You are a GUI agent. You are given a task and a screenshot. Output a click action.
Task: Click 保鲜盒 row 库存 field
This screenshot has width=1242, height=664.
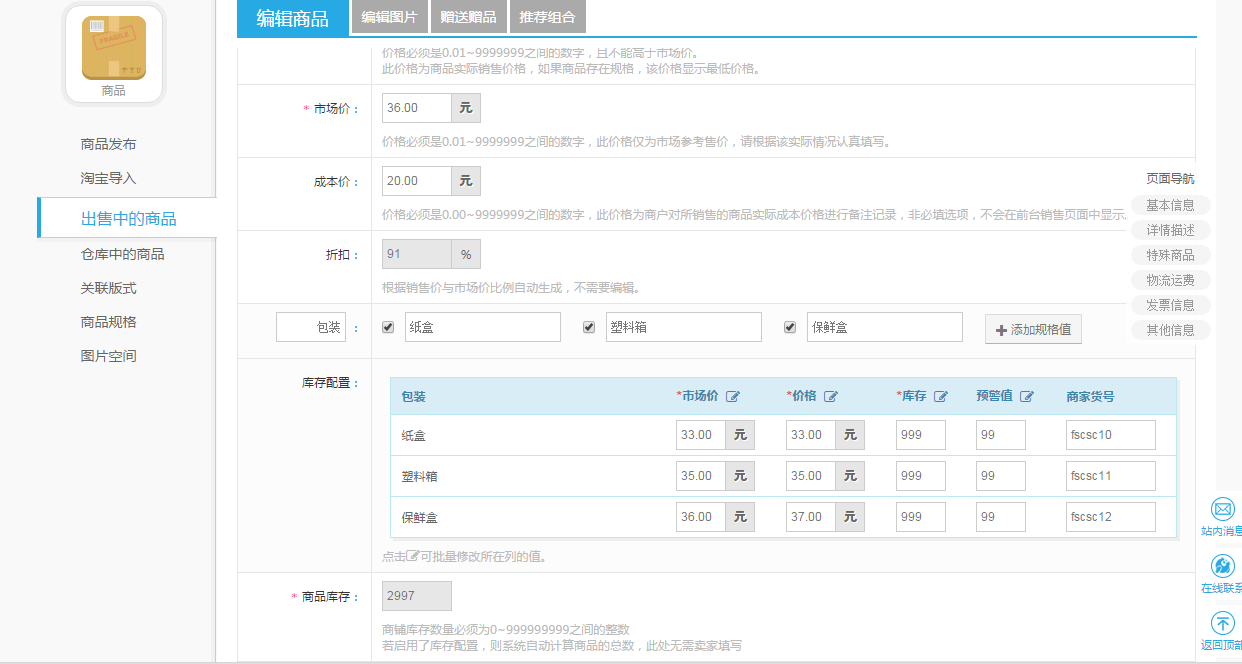point(921,517)
